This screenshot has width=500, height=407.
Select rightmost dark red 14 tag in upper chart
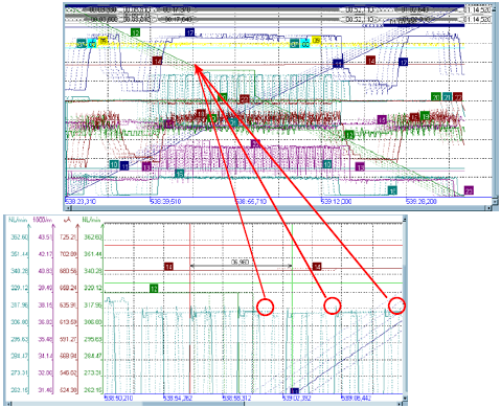click(371, 60)
